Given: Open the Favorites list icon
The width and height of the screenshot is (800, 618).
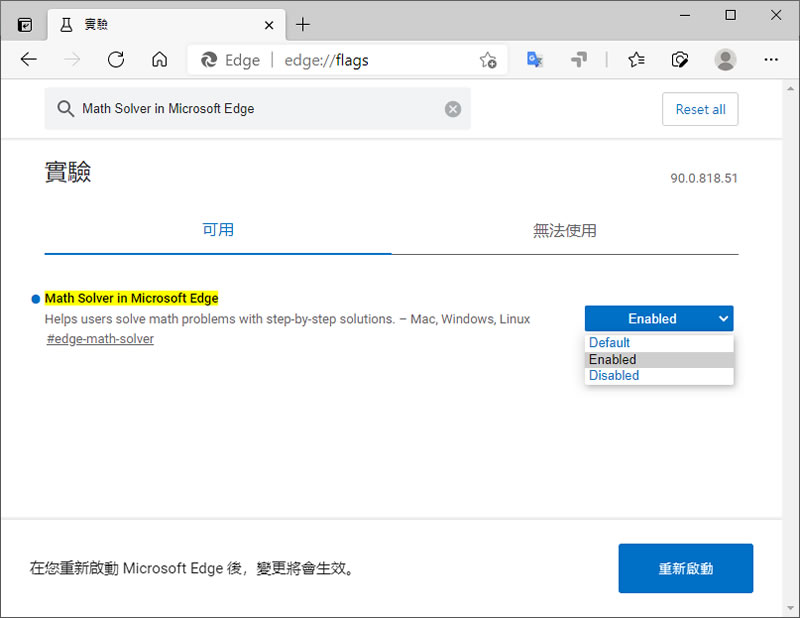Looking at the screenshot, I should point(636,60).
